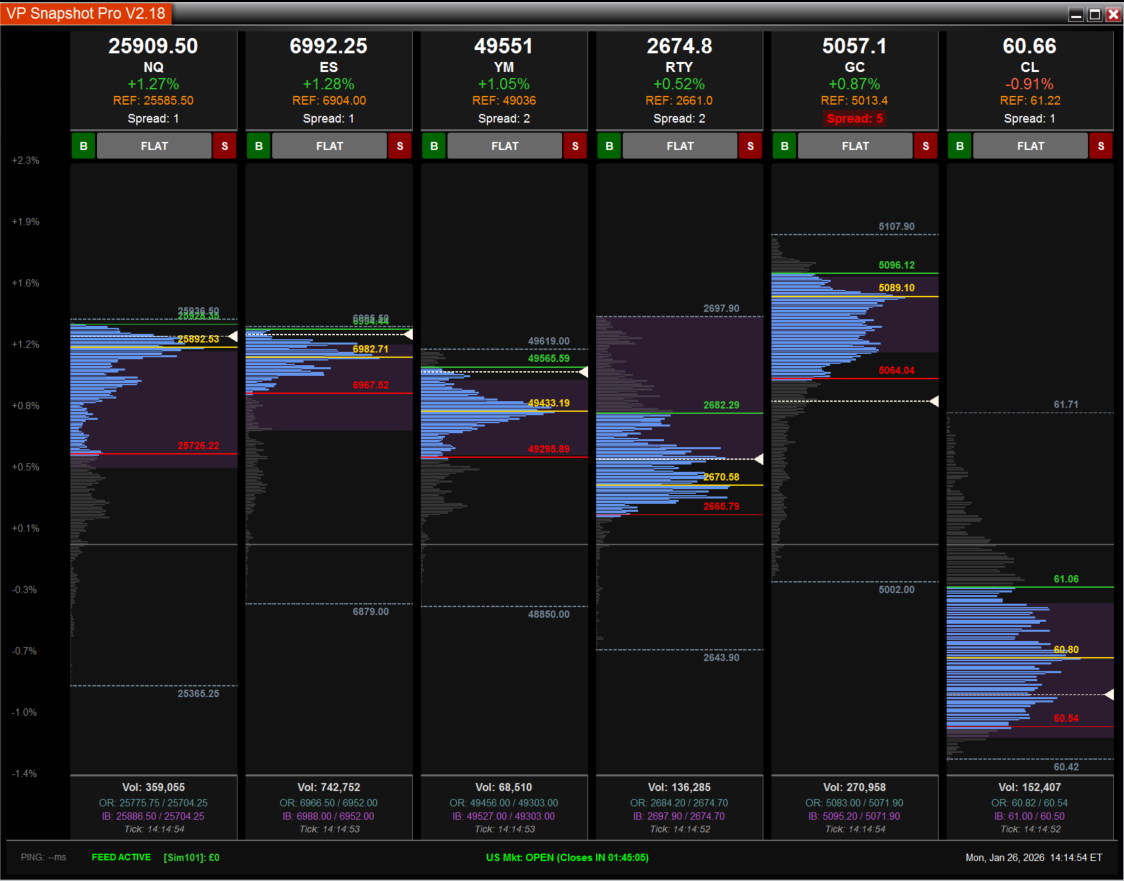Select the B buy button in the ES column
This screenshot has height=881, width=1124.
click(x=259, y=145)
